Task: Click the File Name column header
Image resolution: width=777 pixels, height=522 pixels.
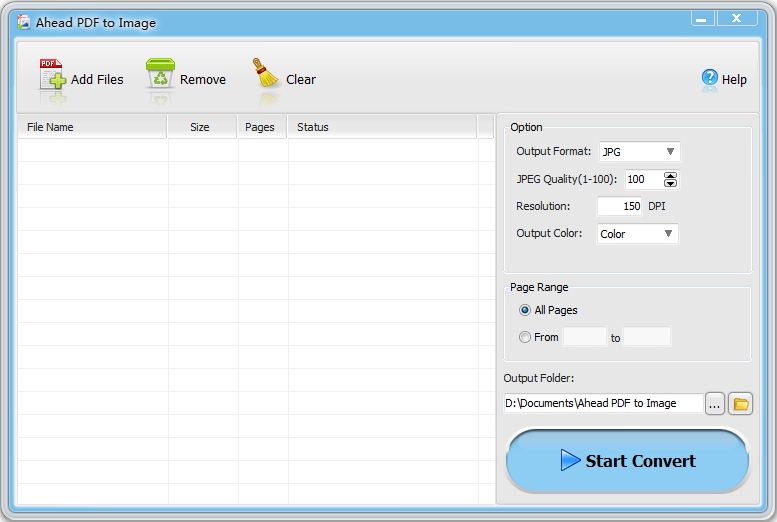Action: (91, 127)
